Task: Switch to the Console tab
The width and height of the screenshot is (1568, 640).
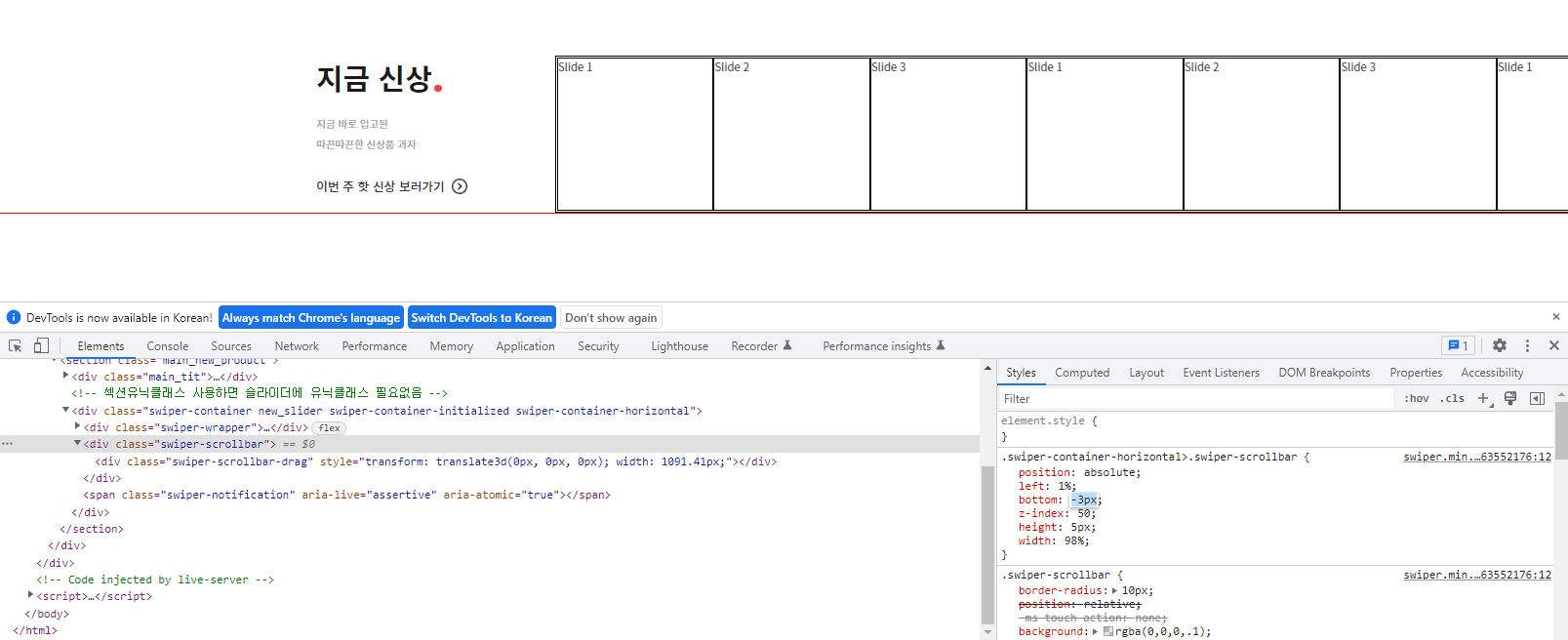Action: click(x=168, y=345)
